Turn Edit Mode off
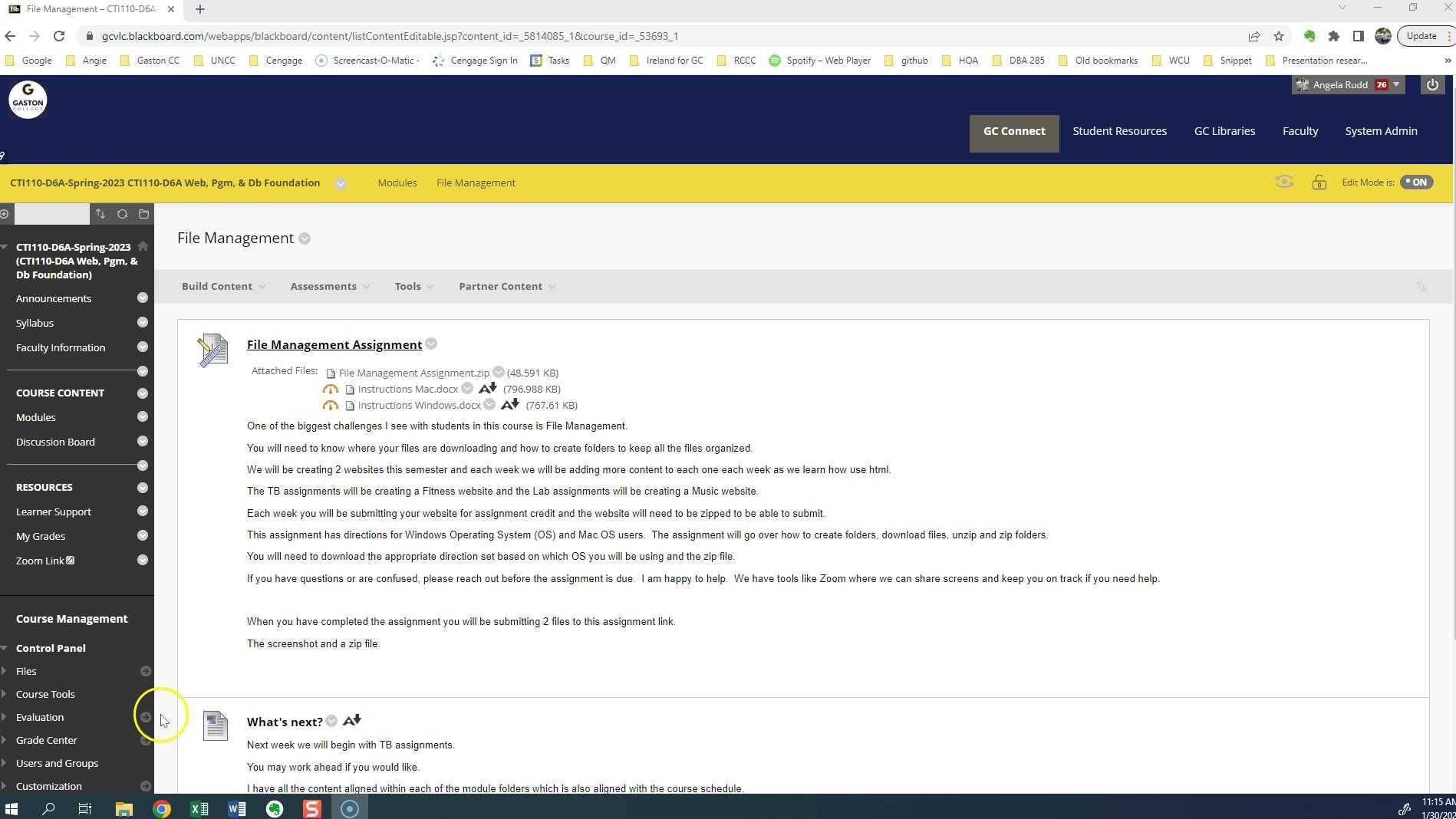The image size is (1456, 819). 1416,182
